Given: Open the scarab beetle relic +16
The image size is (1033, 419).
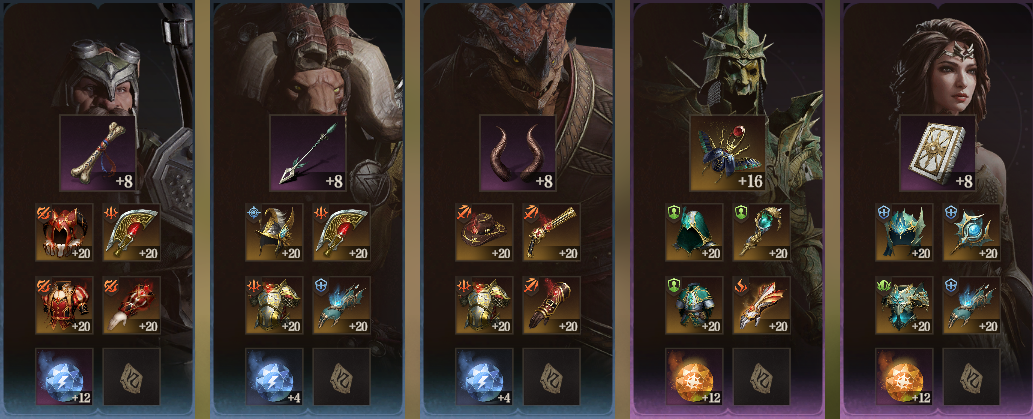Looking at the screenshot, I should click(x=727, y=153).
